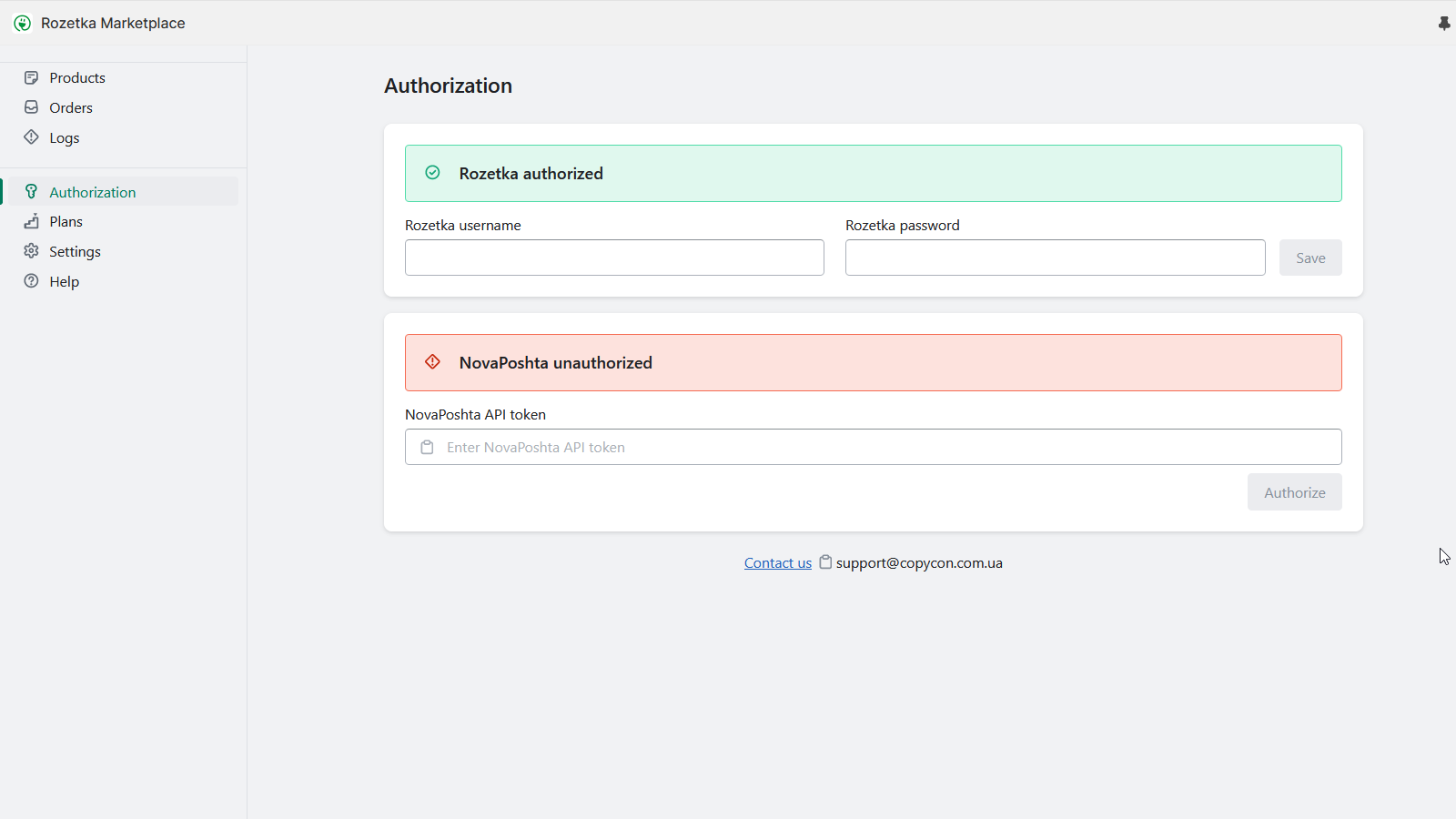1456x819 pixels.
Task: Click the Rozetka password label
Action: pos(902,226)
